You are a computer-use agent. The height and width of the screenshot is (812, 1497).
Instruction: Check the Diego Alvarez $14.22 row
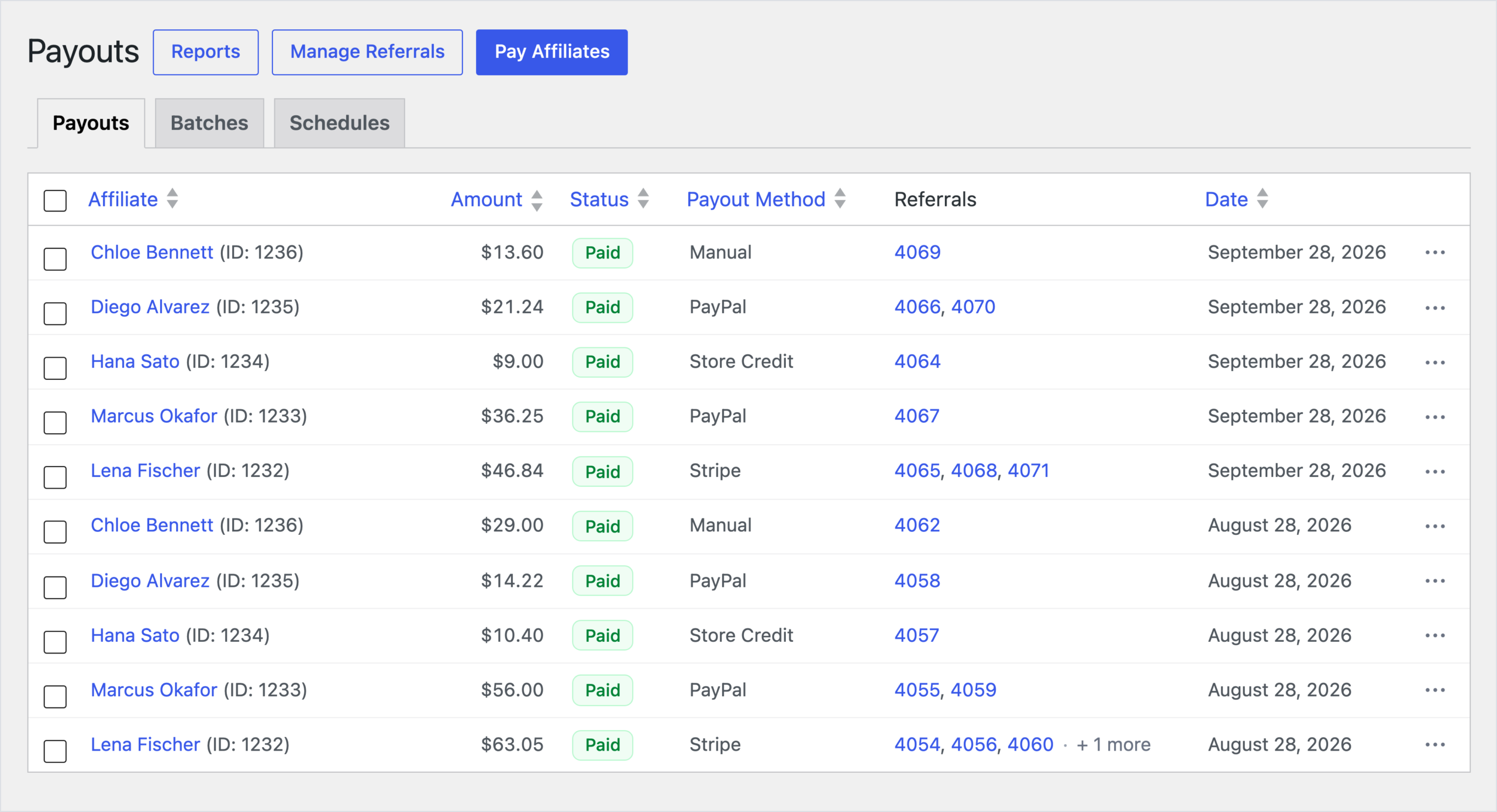click(x=55, y=587)
